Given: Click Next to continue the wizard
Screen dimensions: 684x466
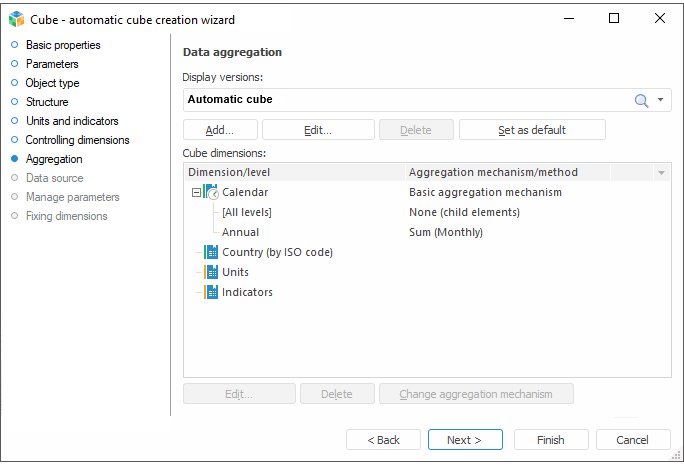Looking at the screenshot, I should (464, 440).
